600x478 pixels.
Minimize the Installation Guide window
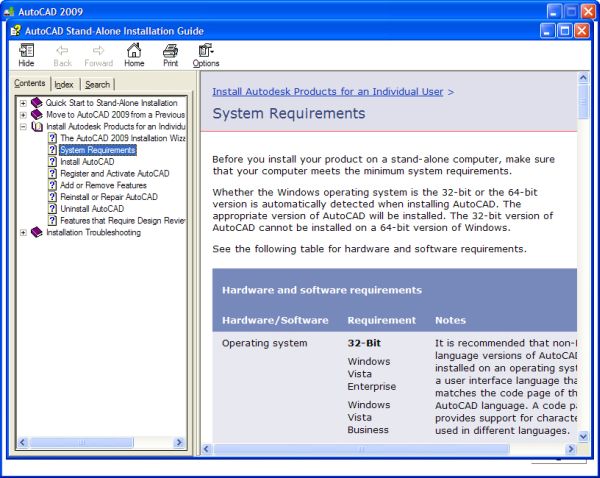[x=548, y=31]
